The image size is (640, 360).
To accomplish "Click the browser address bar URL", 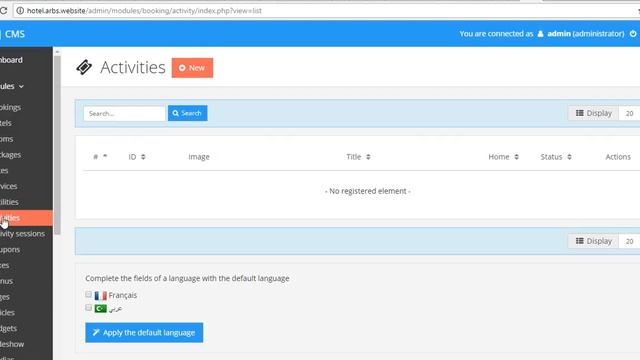I will (144, 11).
